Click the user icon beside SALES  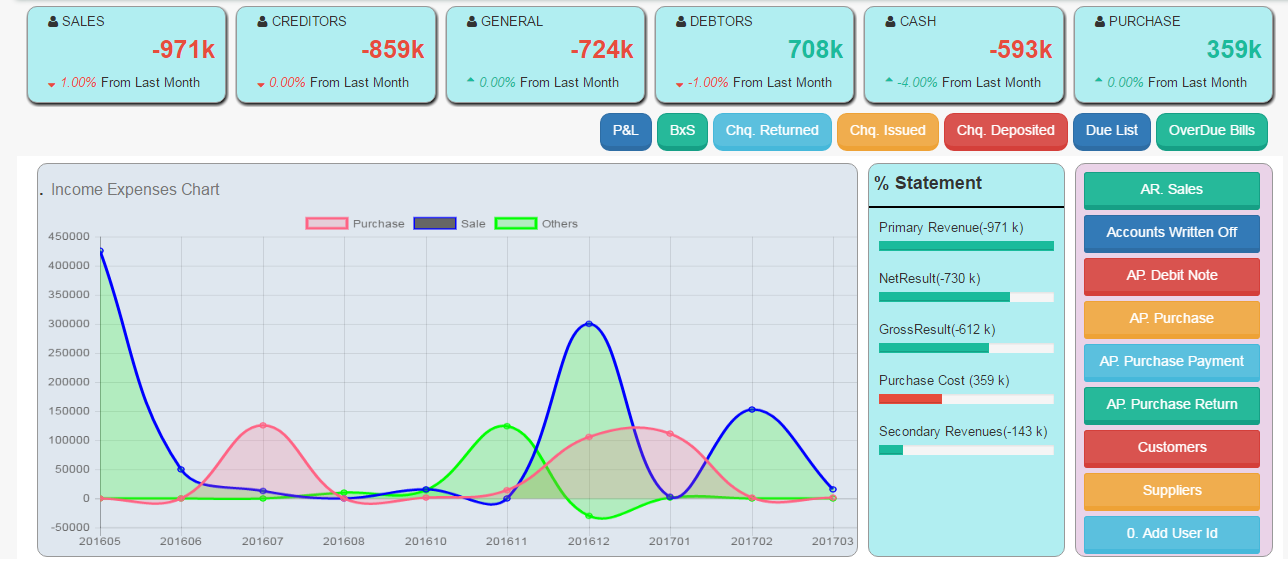click(x=53, y=21)
